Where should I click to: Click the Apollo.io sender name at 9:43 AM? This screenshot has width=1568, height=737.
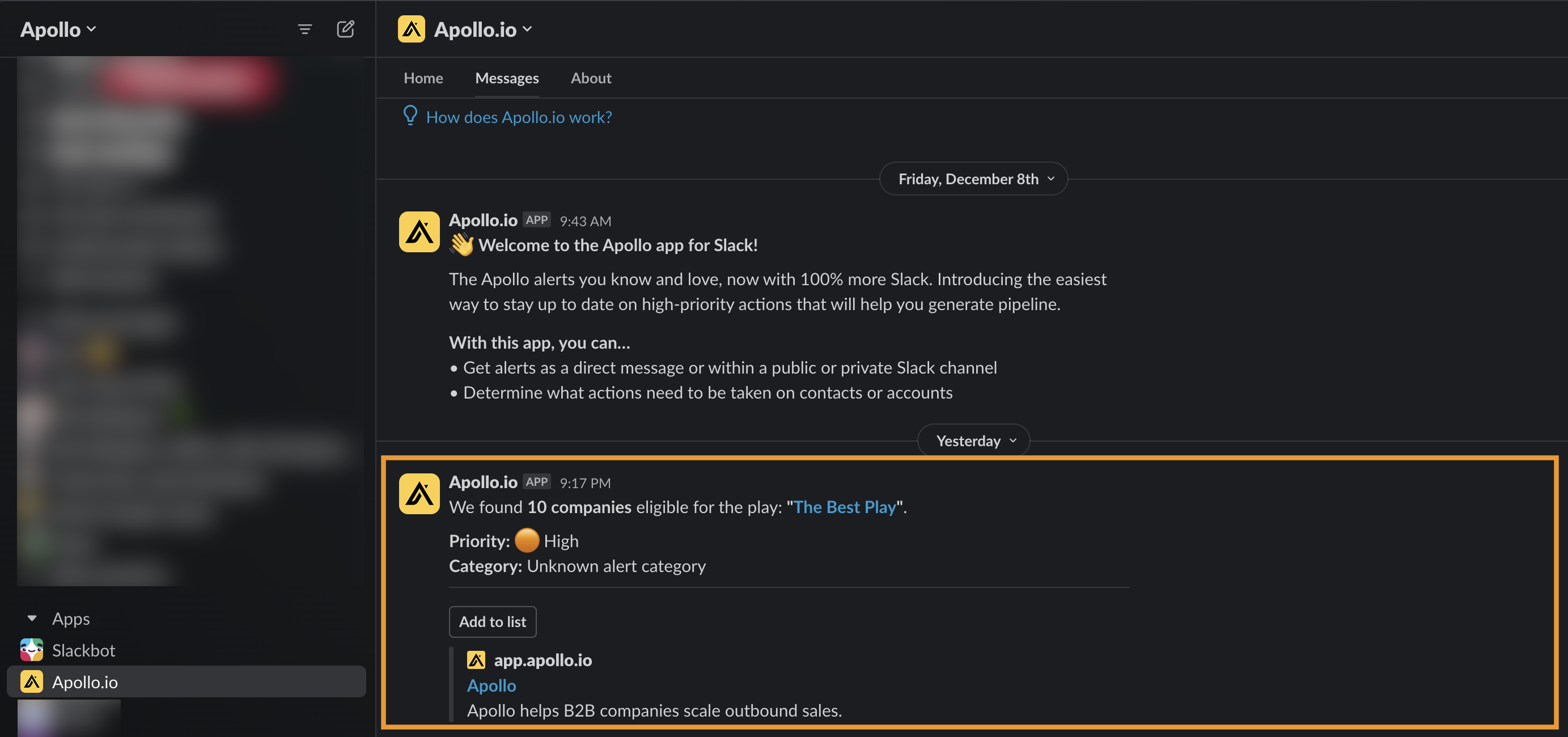pyautogui.click(x=482, y=220)
